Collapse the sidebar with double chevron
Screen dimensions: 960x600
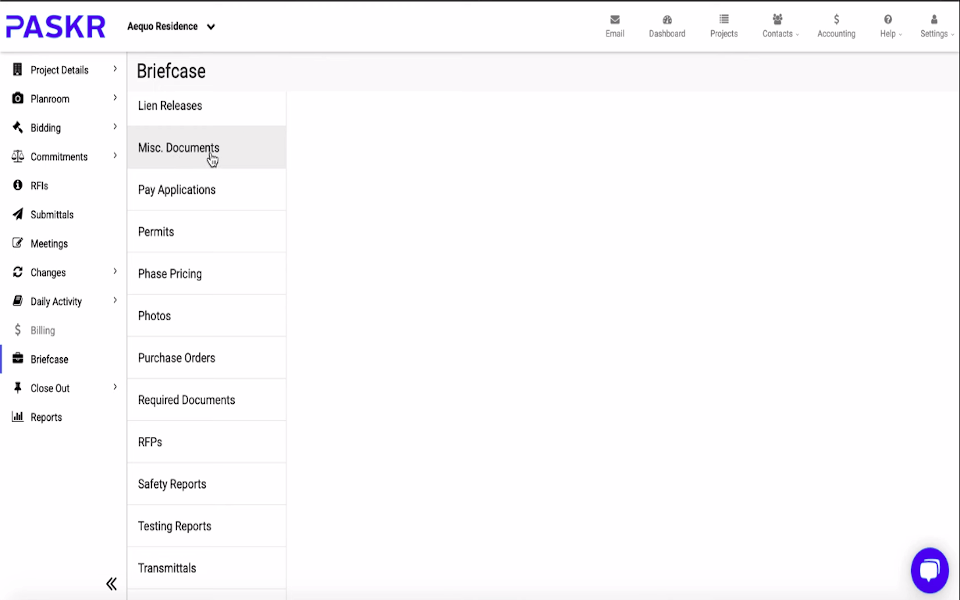coord(111,583)
